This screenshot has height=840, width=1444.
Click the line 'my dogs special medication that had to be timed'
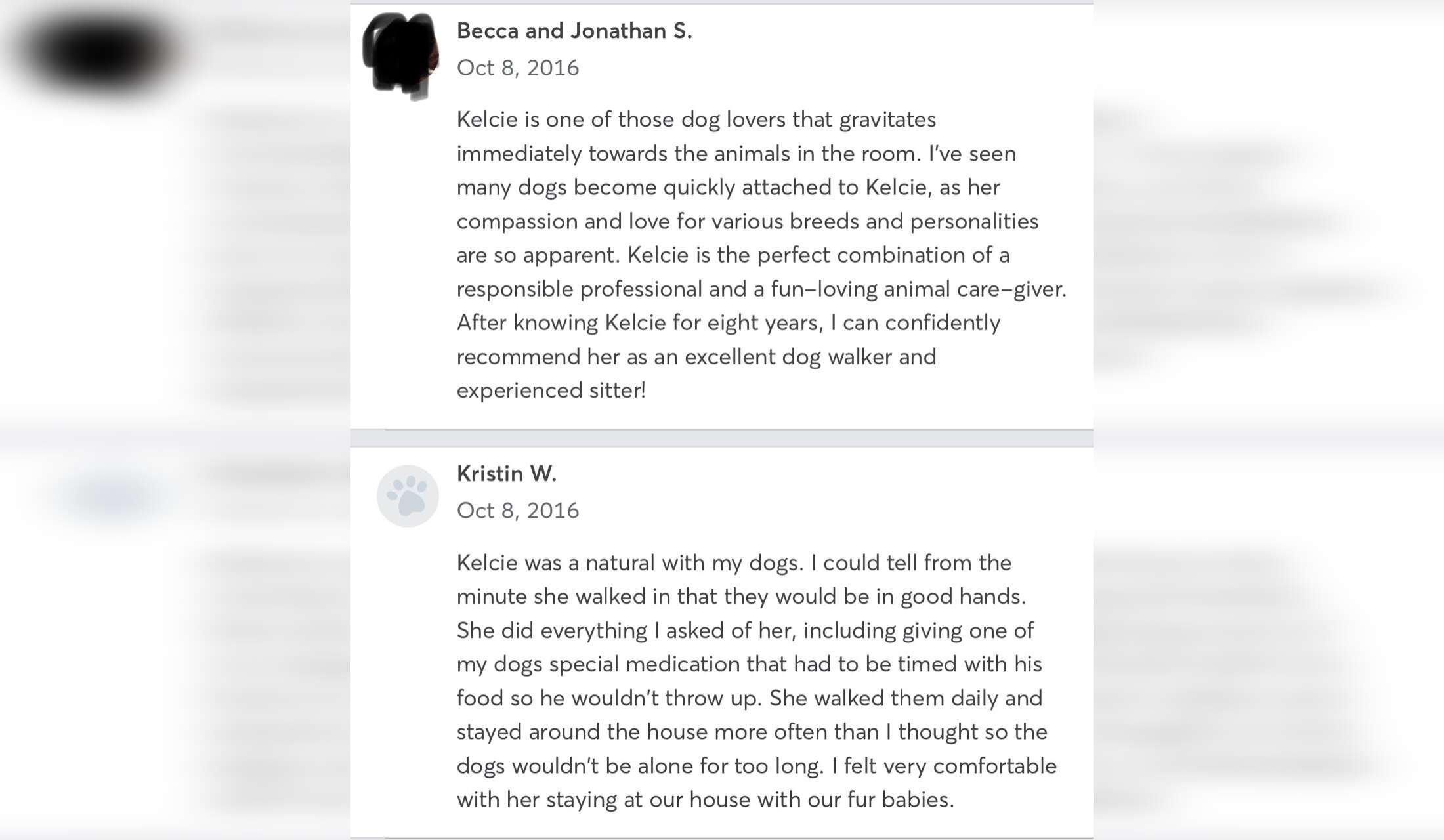(x=750, y=665)
